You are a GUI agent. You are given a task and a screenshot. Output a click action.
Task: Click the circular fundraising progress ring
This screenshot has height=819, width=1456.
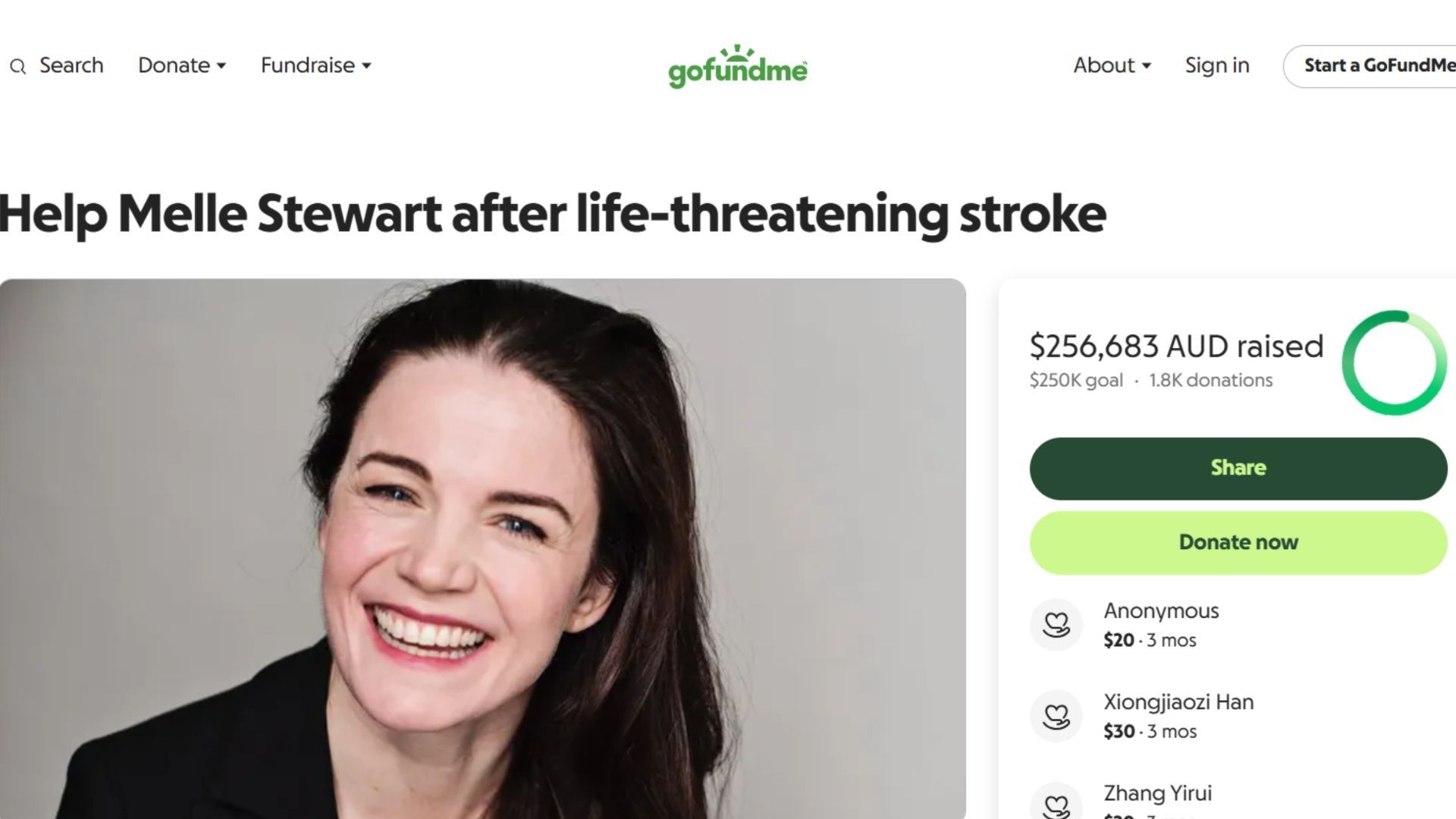(x=1394, y=362)
